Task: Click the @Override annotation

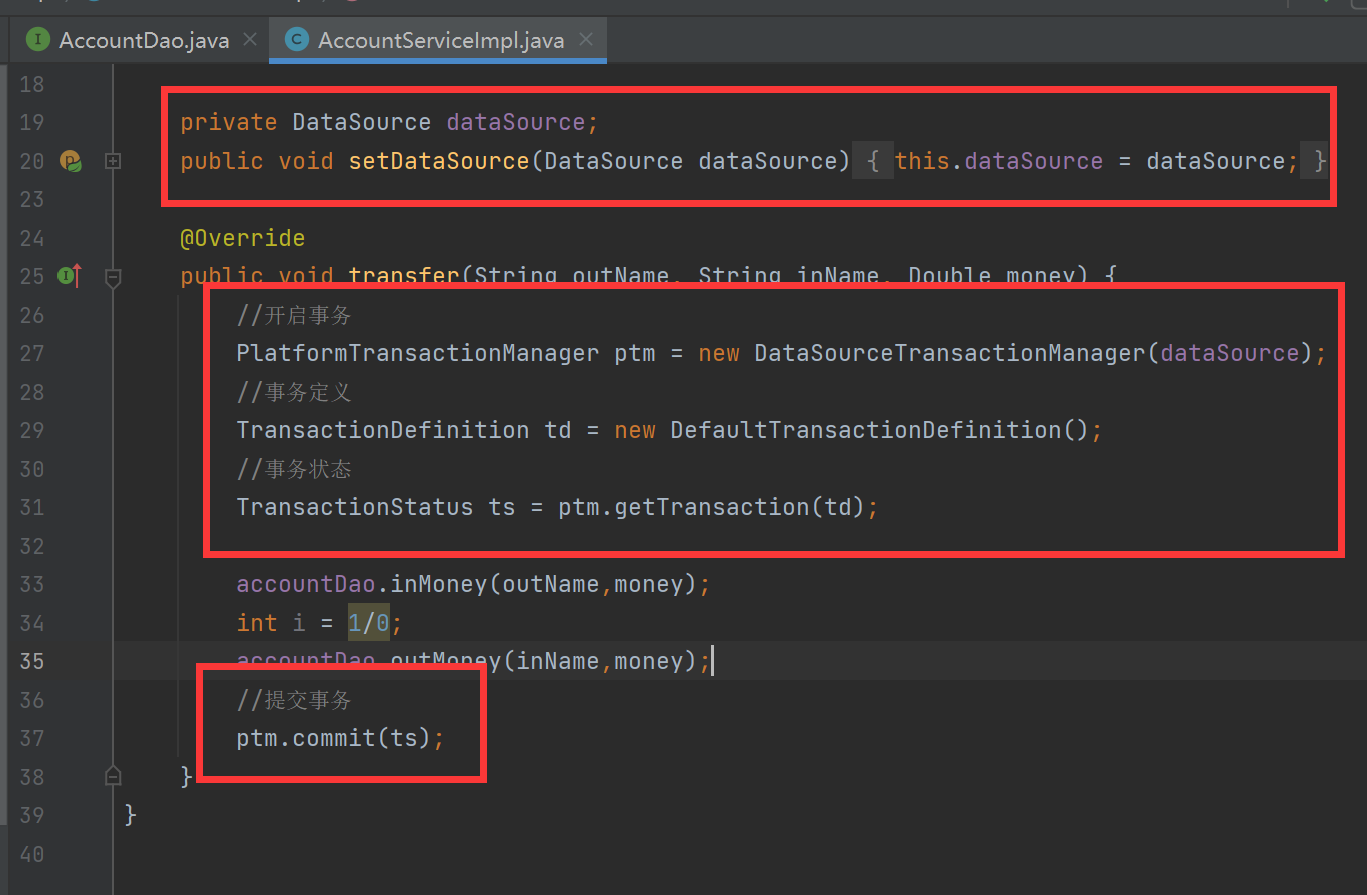Action: click(x=242, y=238)
